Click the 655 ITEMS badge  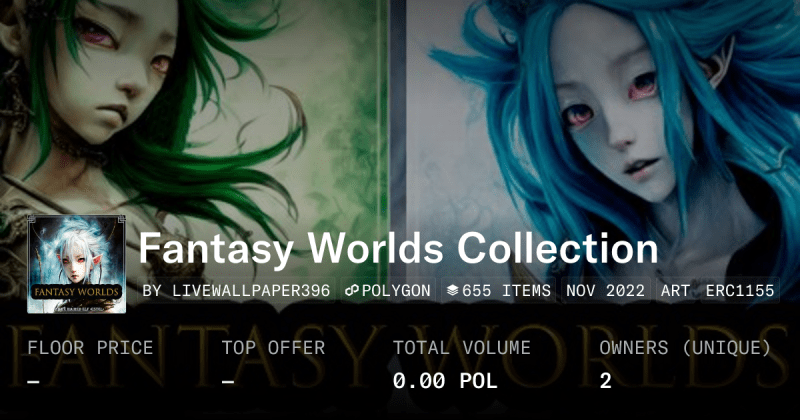pos(498,291)
